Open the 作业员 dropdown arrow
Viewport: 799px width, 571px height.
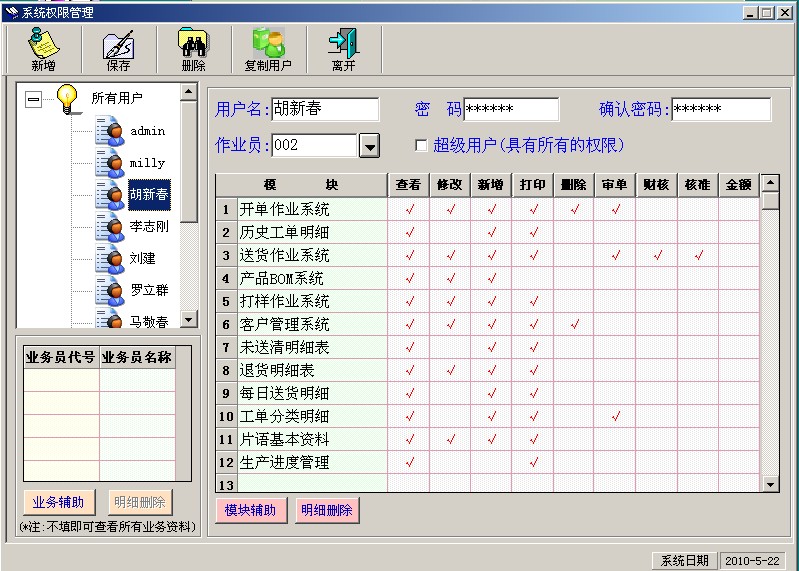click(369, 146)
